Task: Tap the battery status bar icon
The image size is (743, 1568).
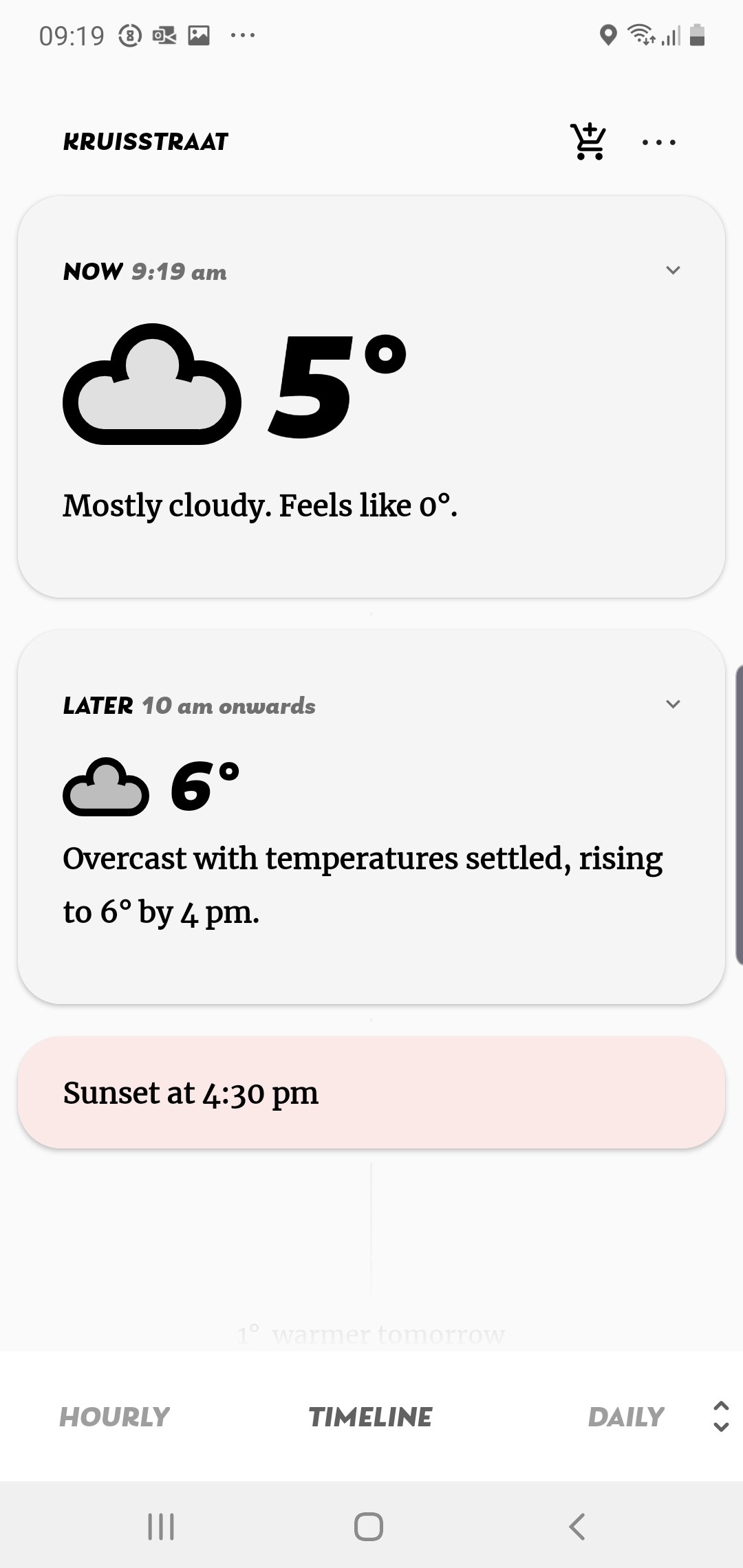Action: pyautogui.click(x=697, y=35)
